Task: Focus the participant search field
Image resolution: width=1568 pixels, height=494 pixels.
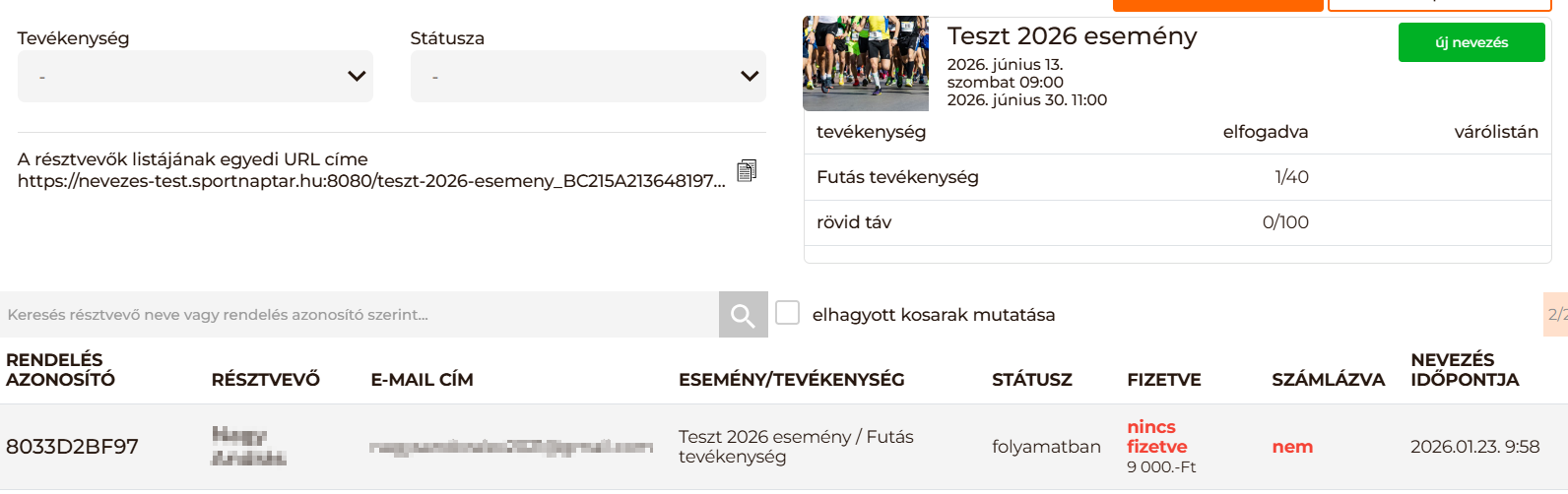Action: [359, 315]
